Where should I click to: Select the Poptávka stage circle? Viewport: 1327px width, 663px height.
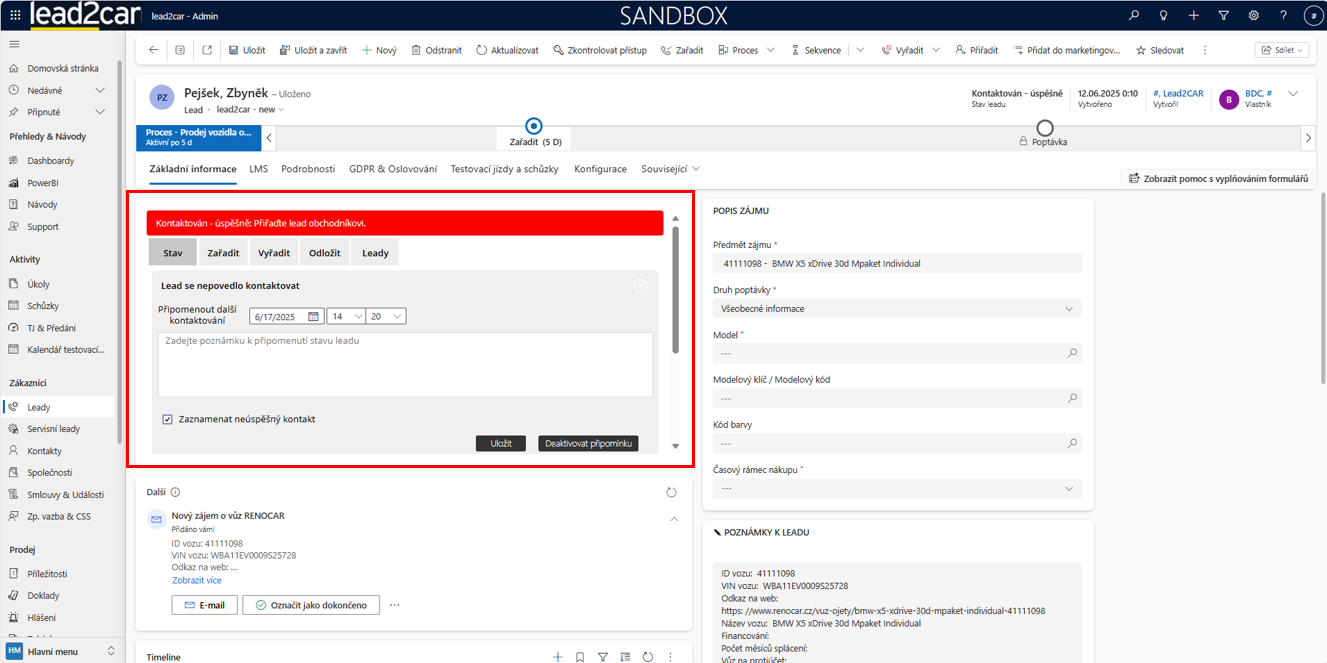coord(1045,127)
